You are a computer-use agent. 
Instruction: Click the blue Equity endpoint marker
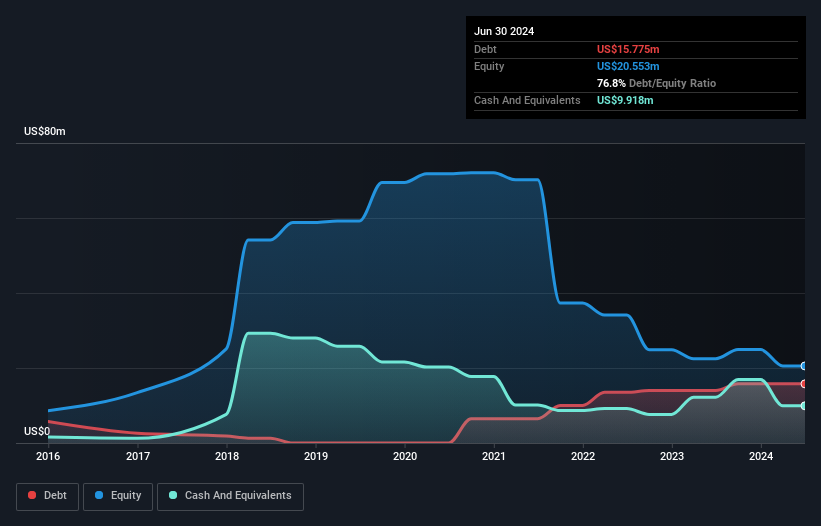[804, 366]
